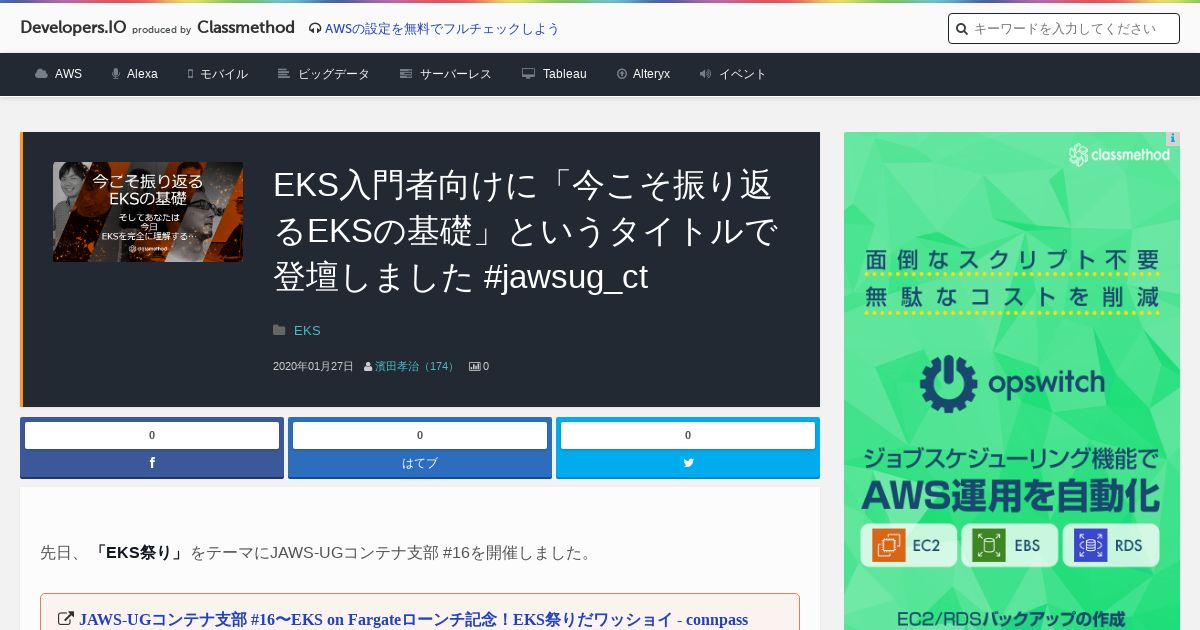Select the イベント menu item
The height and width of the screenshot is (630, 1200).
pyautogui.click(x=732, y=74)
